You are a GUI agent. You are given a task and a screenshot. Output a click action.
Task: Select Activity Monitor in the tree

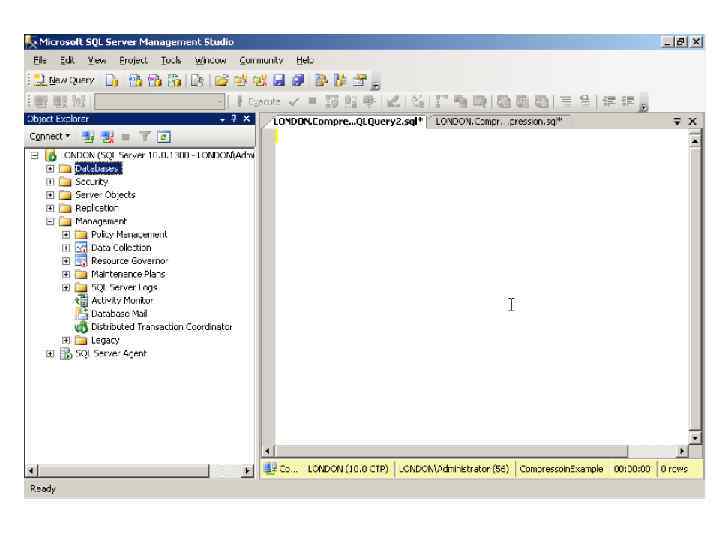122,300
